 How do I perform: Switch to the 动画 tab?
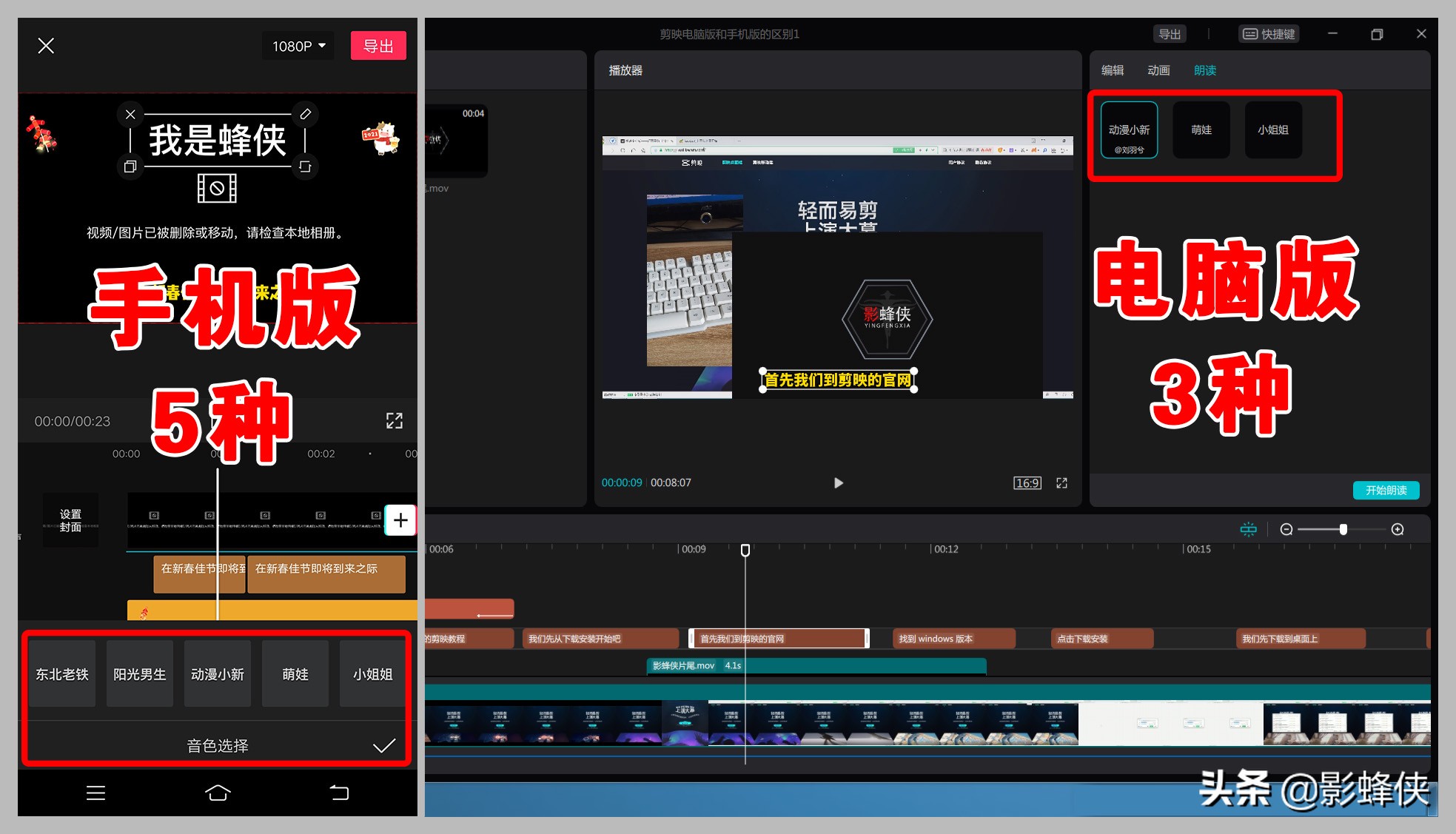[1158, 70]
